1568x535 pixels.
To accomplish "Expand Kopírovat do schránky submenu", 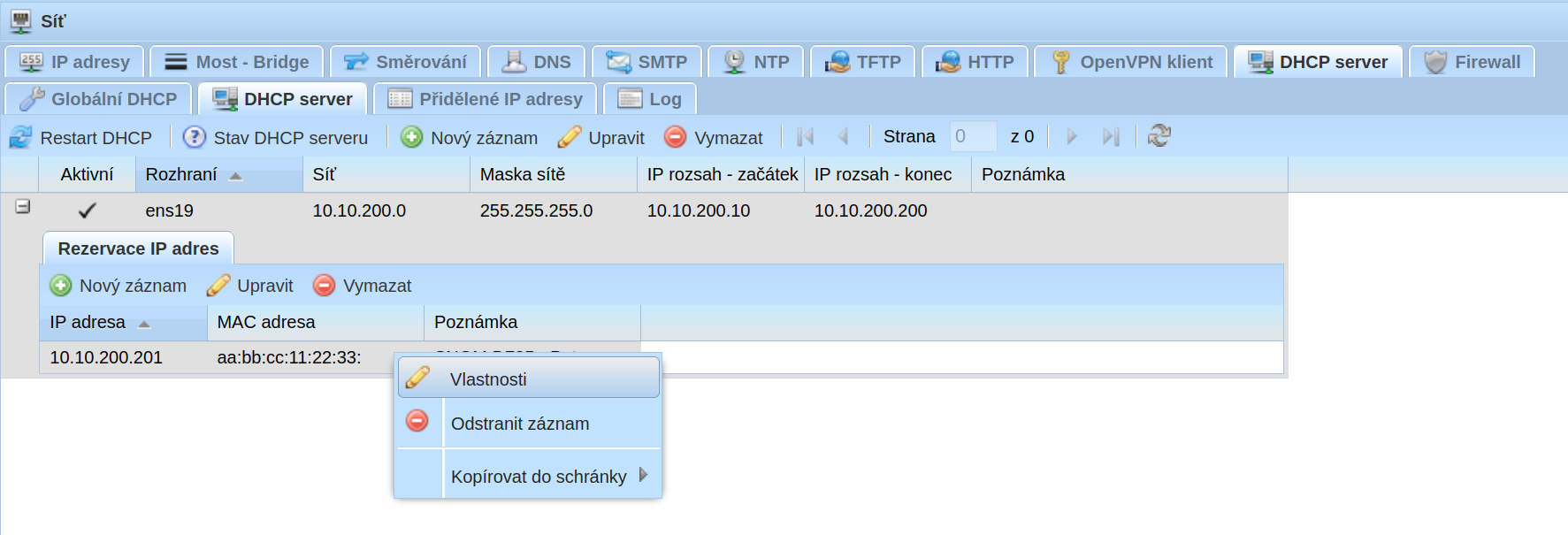I will (529, 476).
